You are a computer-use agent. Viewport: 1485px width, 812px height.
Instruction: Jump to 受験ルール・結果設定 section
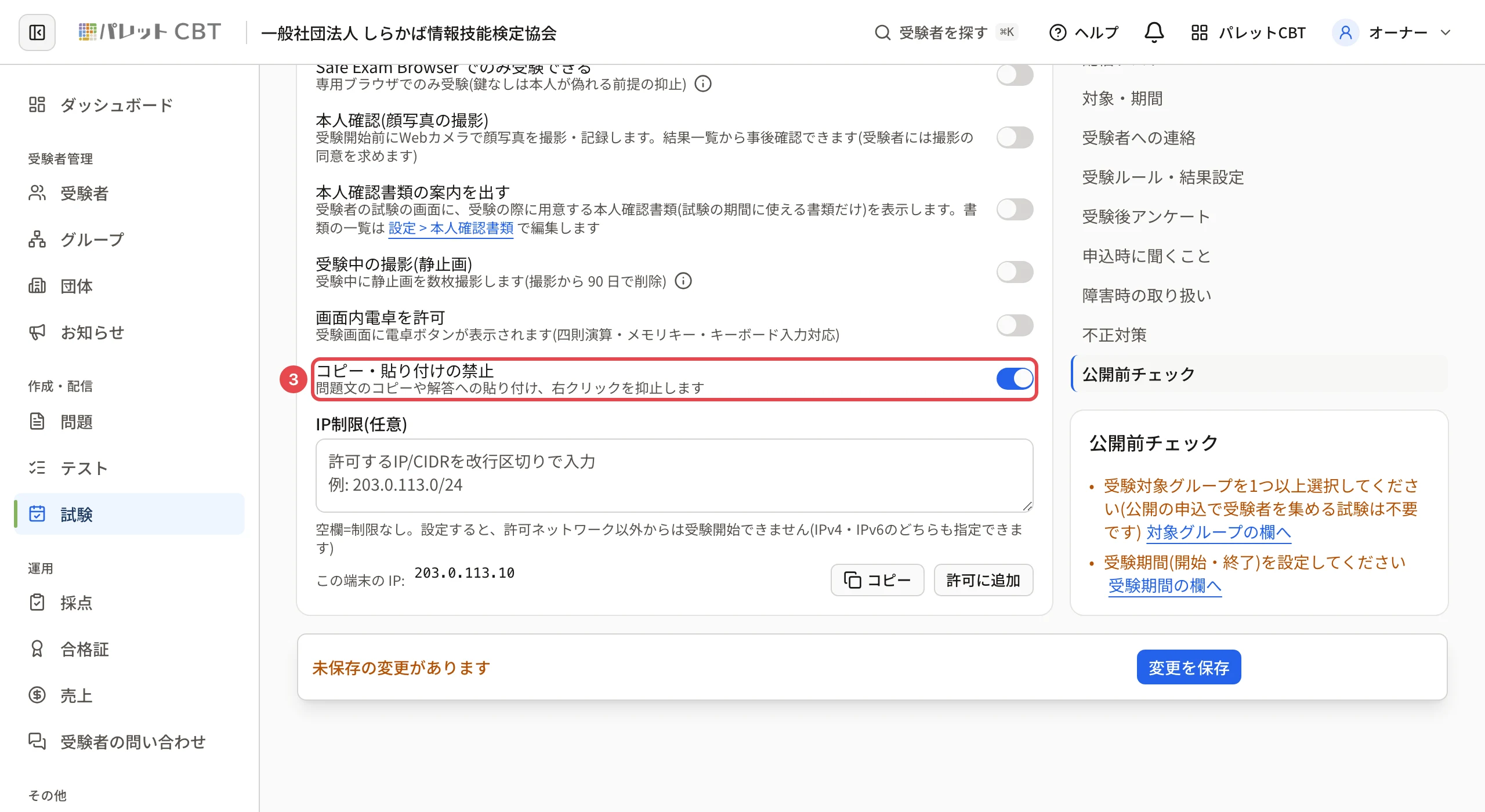(1163, 177)
